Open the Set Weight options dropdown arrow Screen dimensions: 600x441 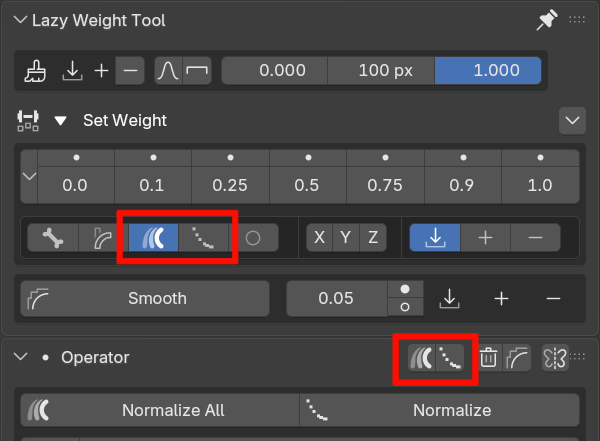pyautogui.click(x=572, y=121)
